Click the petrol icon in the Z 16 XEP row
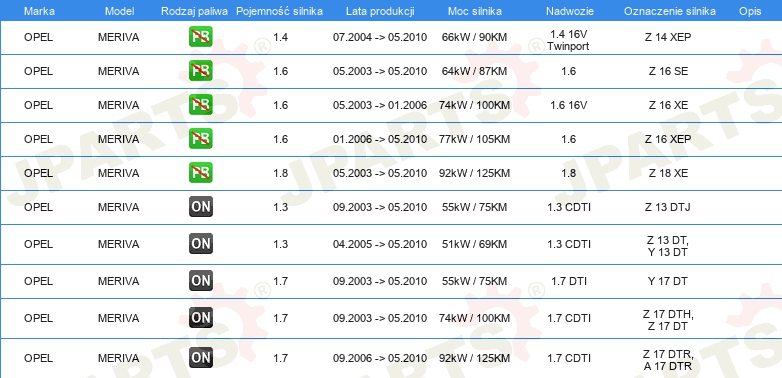This screenshot has height=378, width=782. coord(201,139)
